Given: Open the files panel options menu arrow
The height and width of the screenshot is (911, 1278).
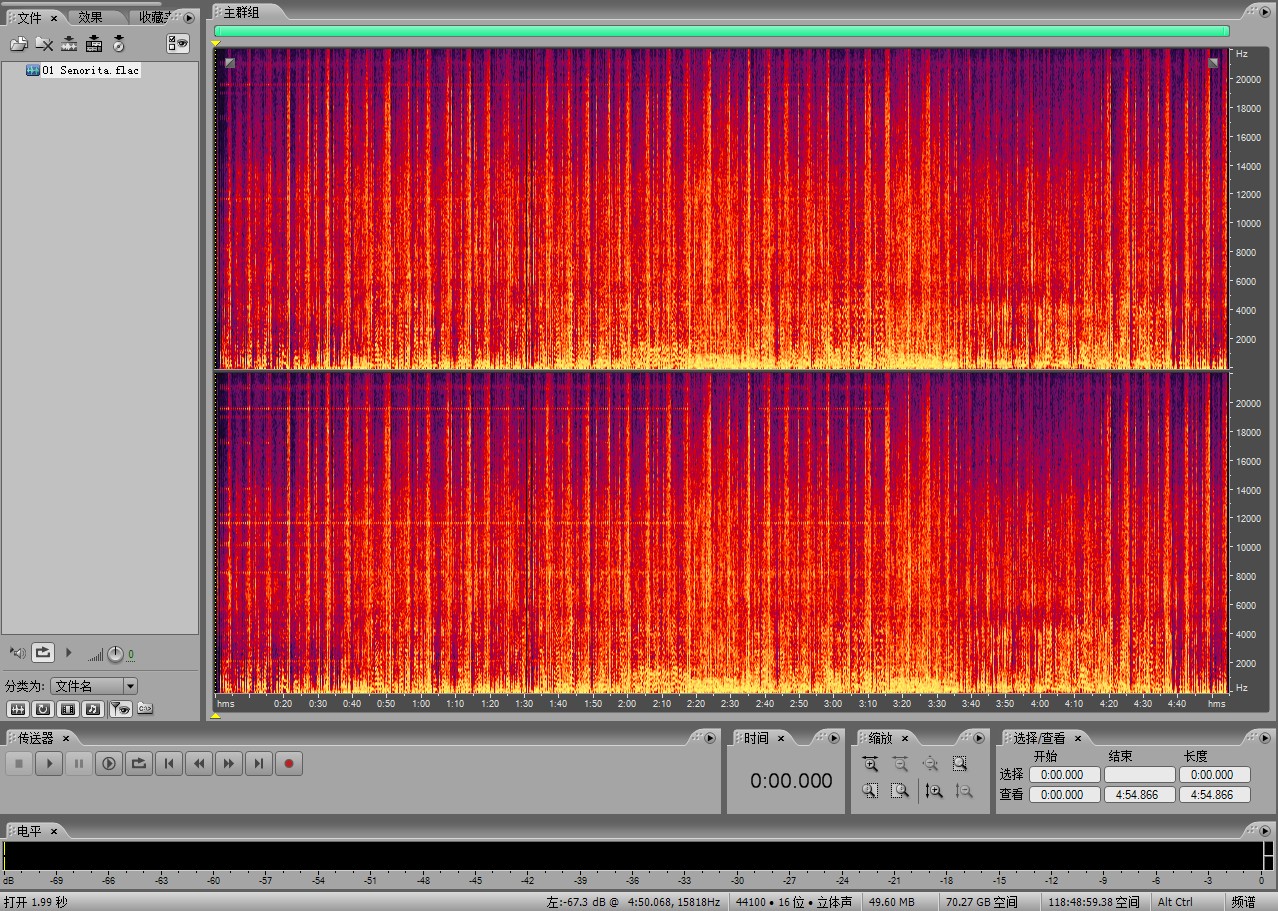Looking at the screenshot, I should click(189, 18).
